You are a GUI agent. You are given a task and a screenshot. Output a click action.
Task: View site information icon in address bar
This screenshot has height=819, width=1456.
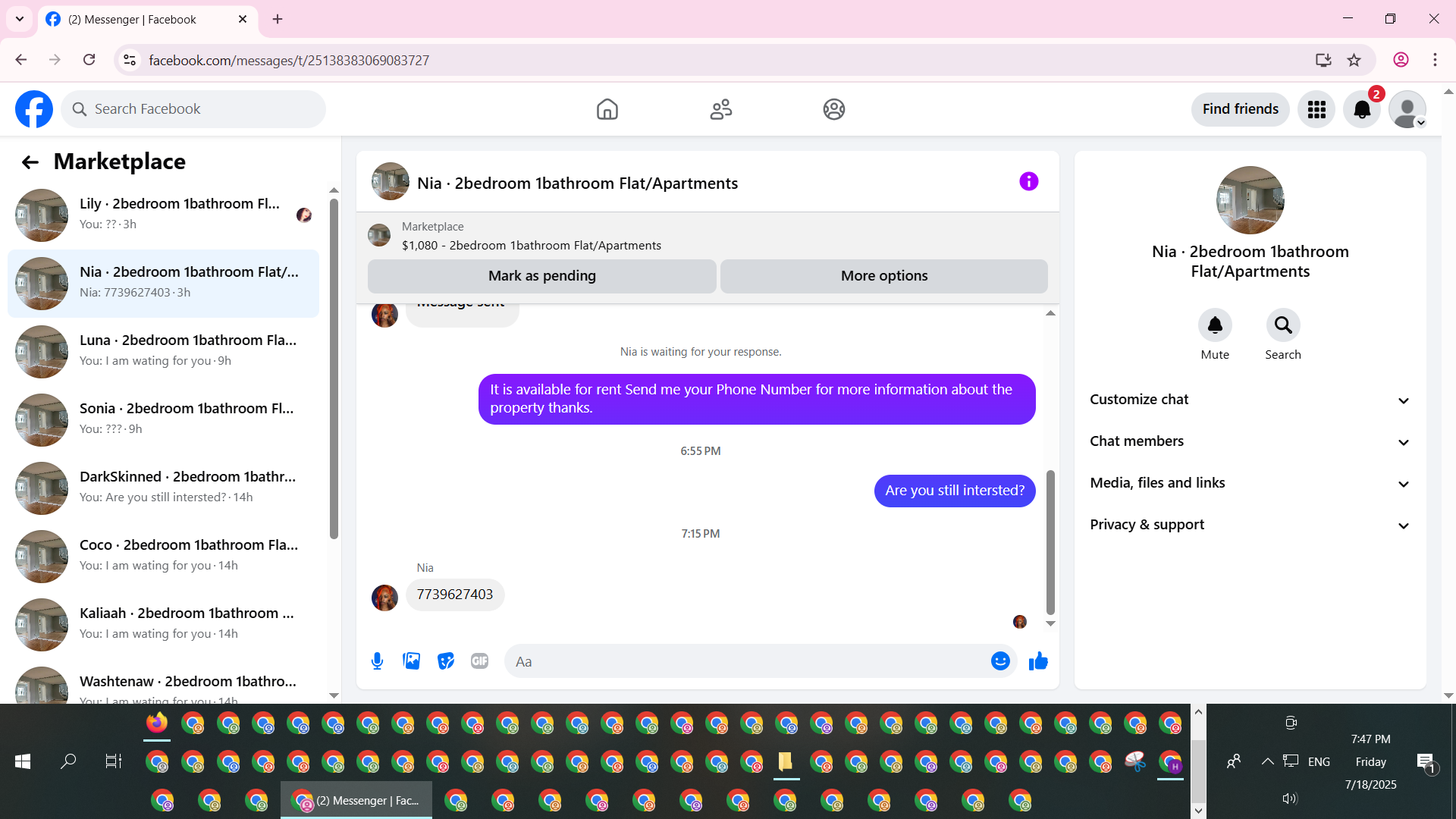pos(130,60)
